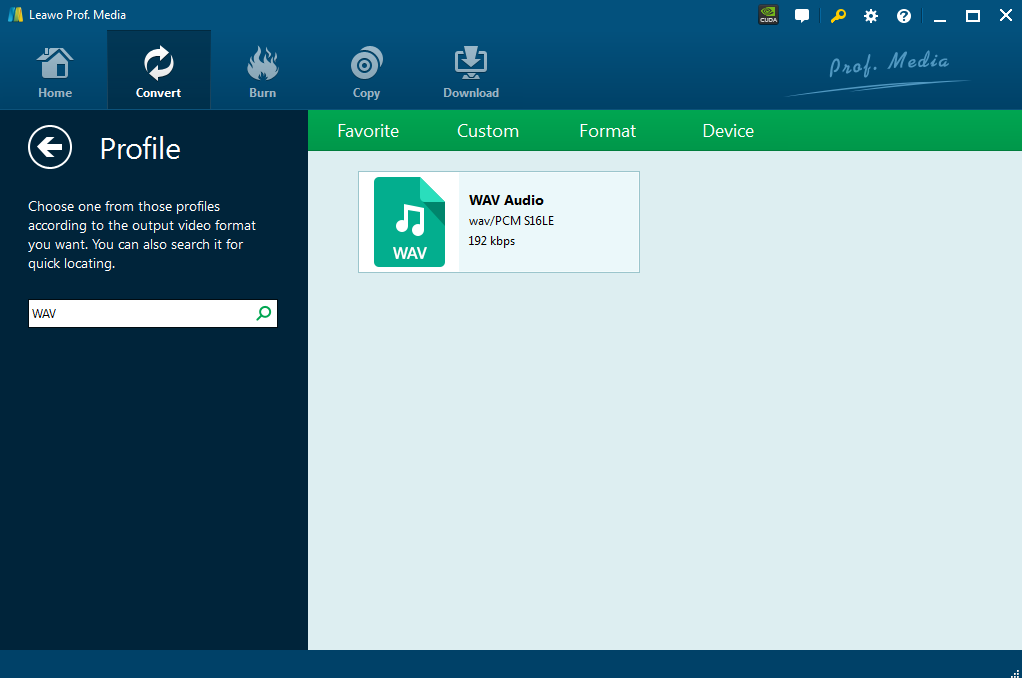Maximize the Leawo Prof. Media window
The image size is (1022, 678).
(x=972, y=16)
